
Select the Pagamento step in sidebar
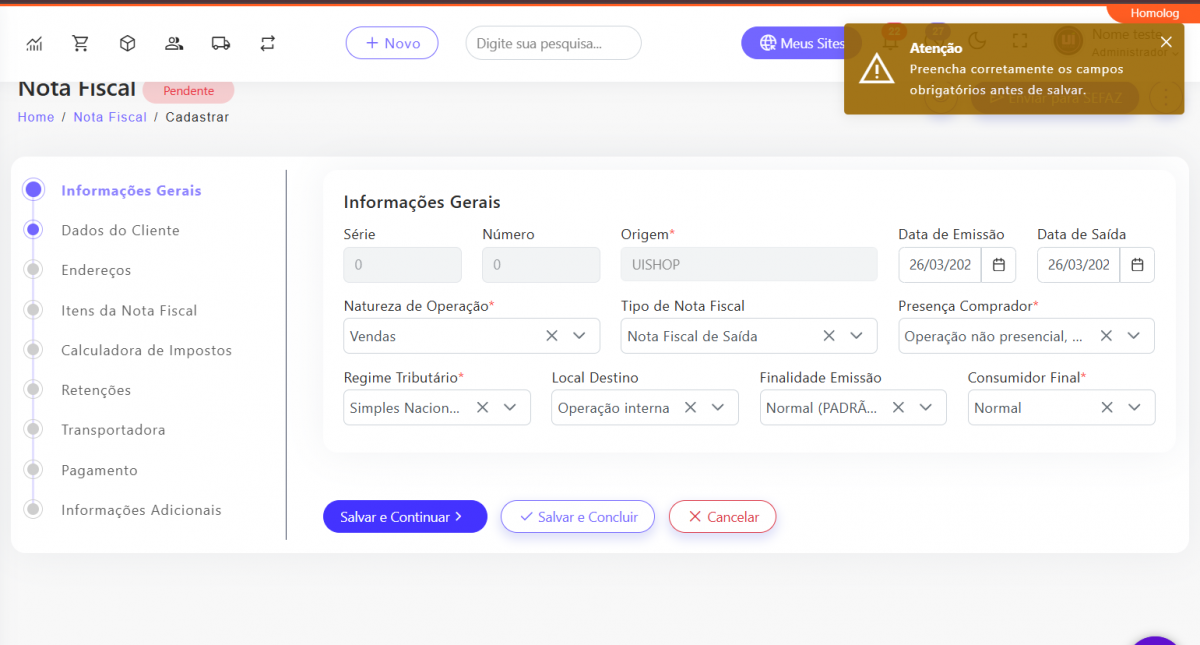pos(99,470)
